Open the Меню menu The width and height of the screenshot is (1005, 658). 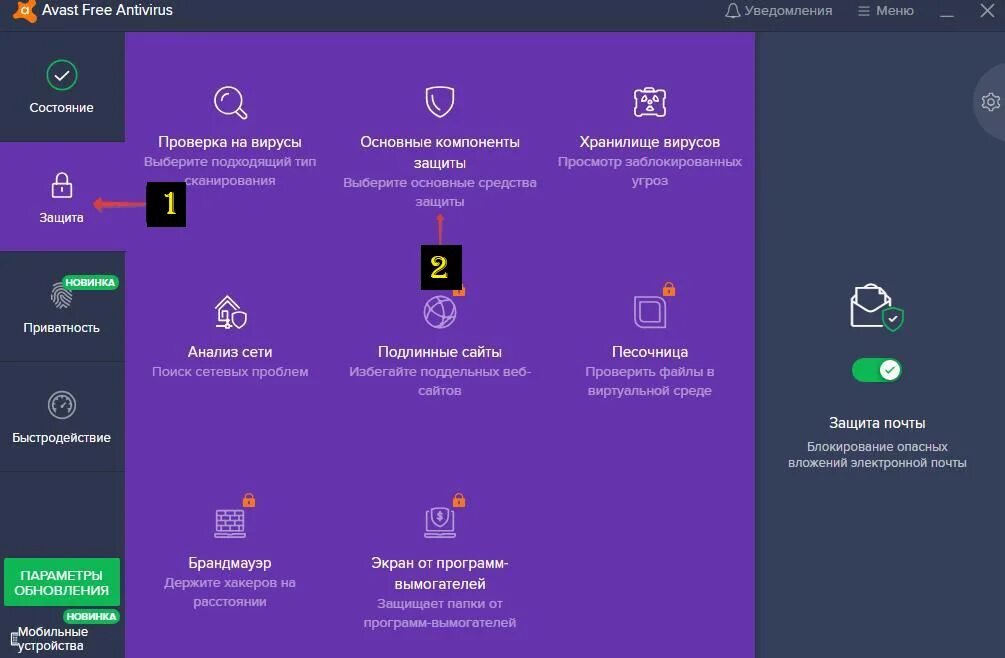(886, 11)
